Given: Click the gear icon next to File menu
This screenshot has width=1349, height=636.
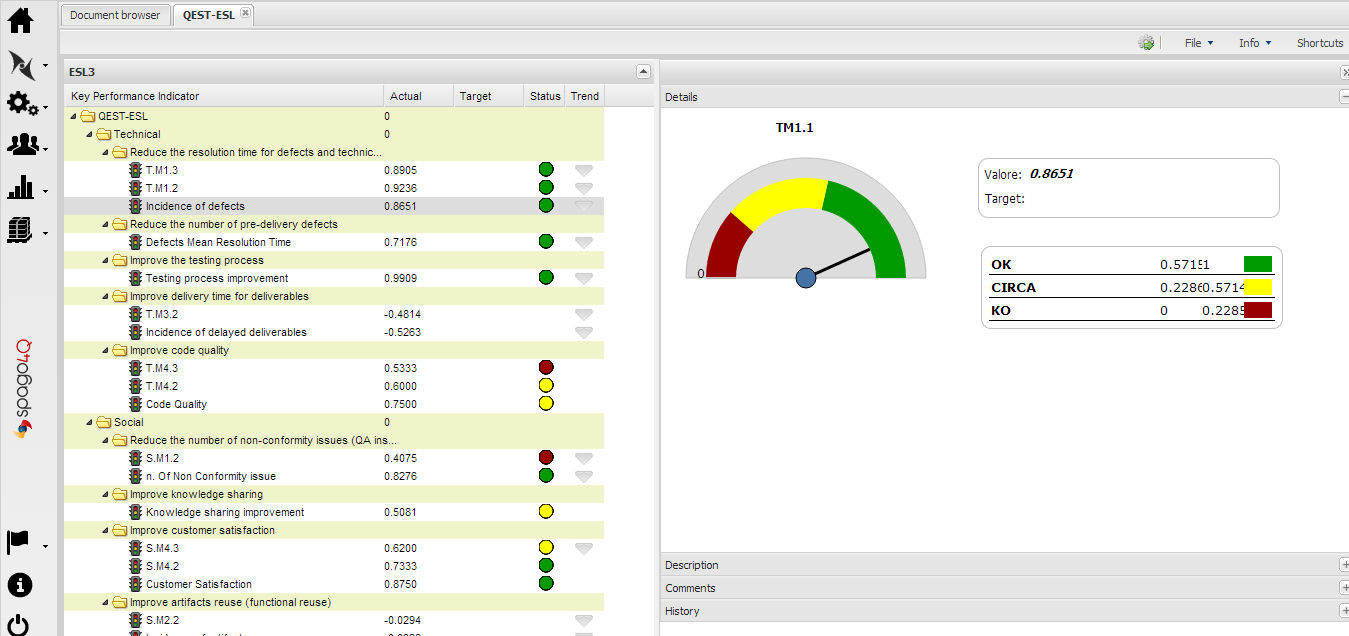Looking at the screenshot, I should (1146, 43).
